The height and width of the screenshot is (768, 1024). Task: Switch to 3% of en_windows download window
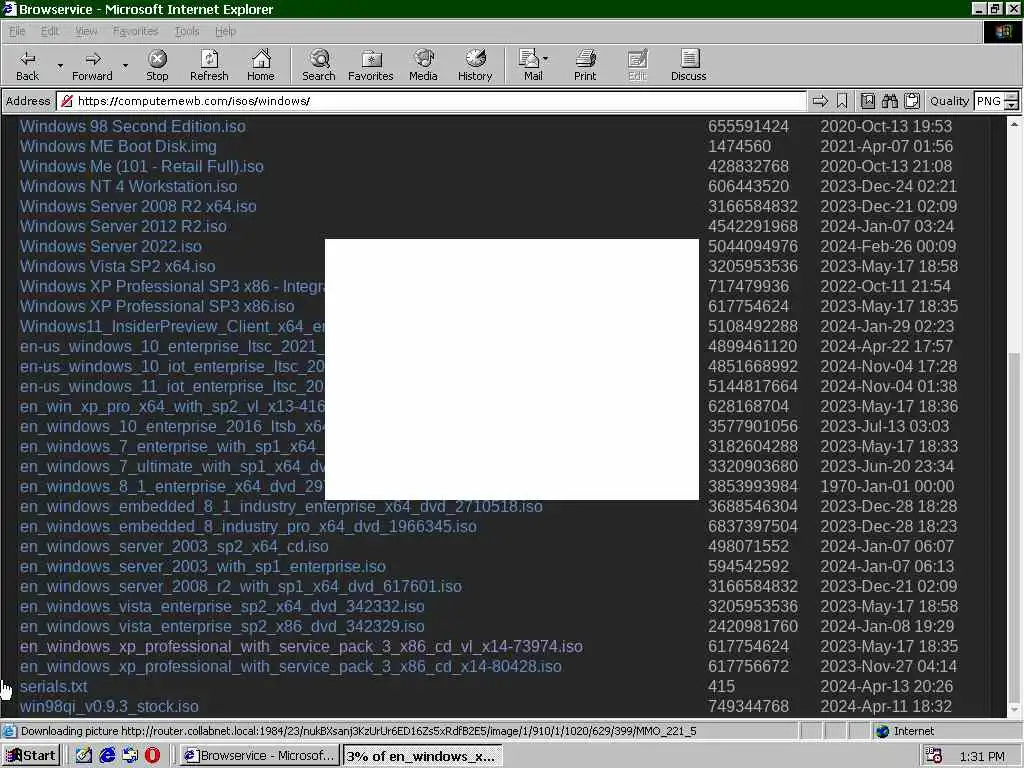coord(423,756)
